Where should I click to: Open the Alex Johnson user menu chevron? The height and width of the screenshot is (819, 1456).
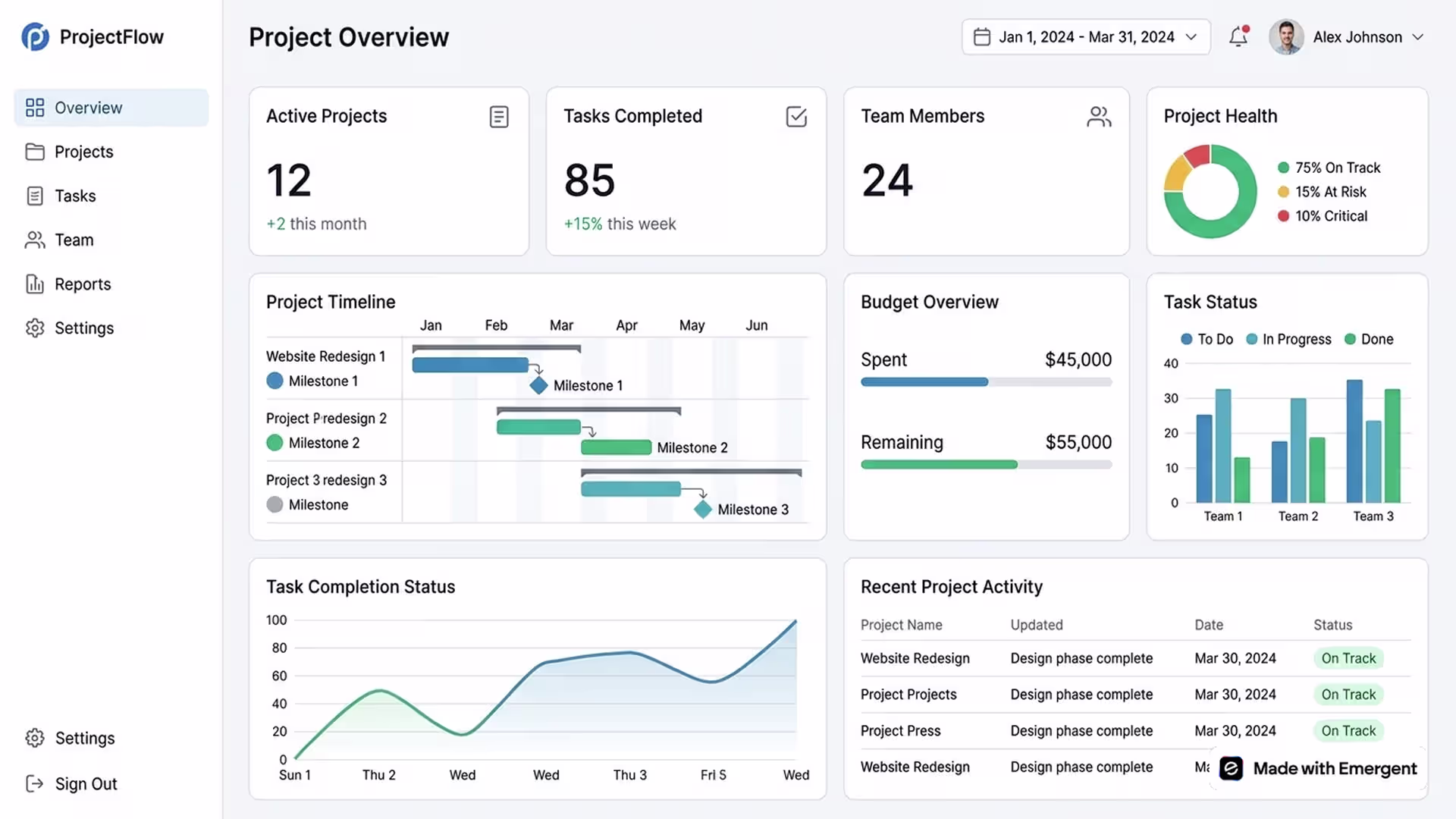[1418, 36]
